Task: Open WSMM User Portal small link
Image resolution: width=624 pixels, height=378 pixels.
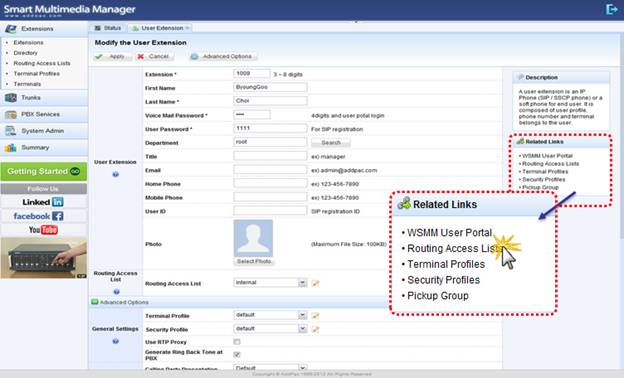Action: [547, 156]
